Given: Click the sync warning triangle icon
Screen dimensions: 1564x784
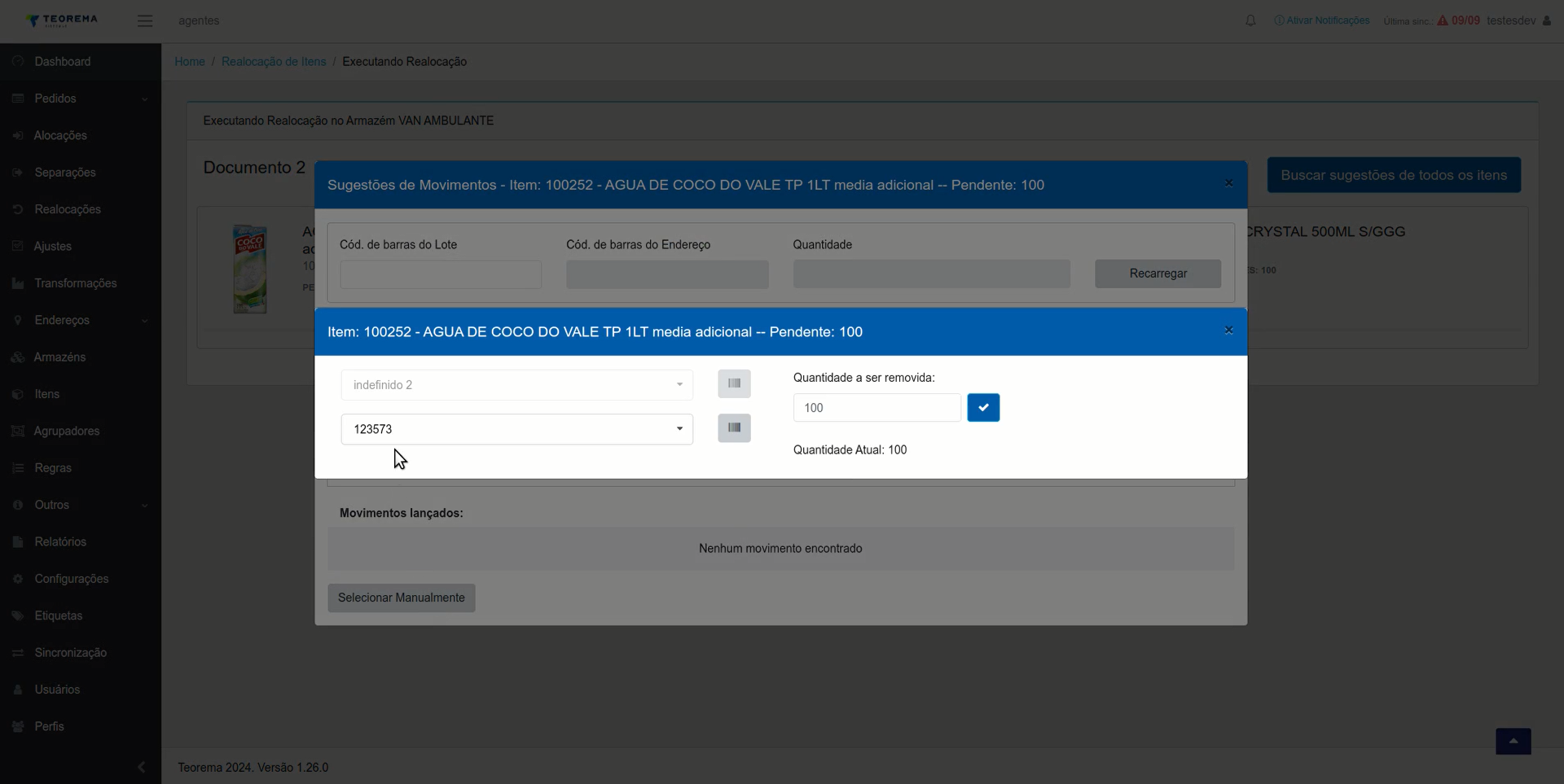Looking at the screenshot, I should click(x=1443, y=20).
